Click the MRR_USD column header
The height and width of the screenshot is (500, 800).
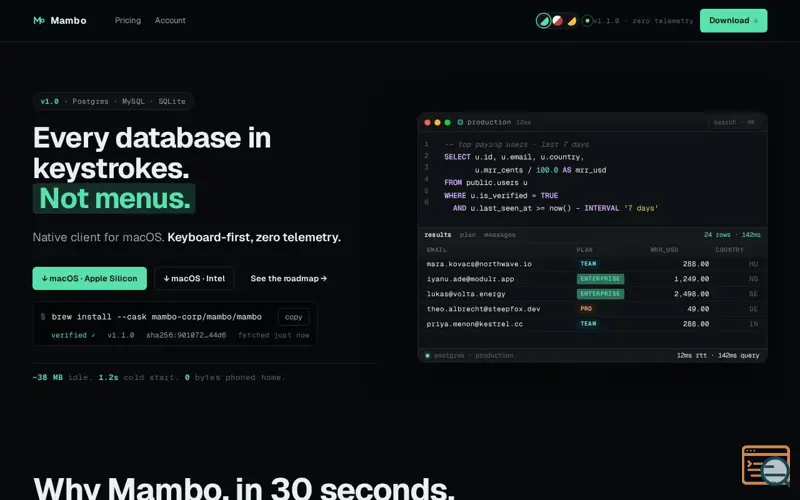pyautogui.click(x=664, y=249)
